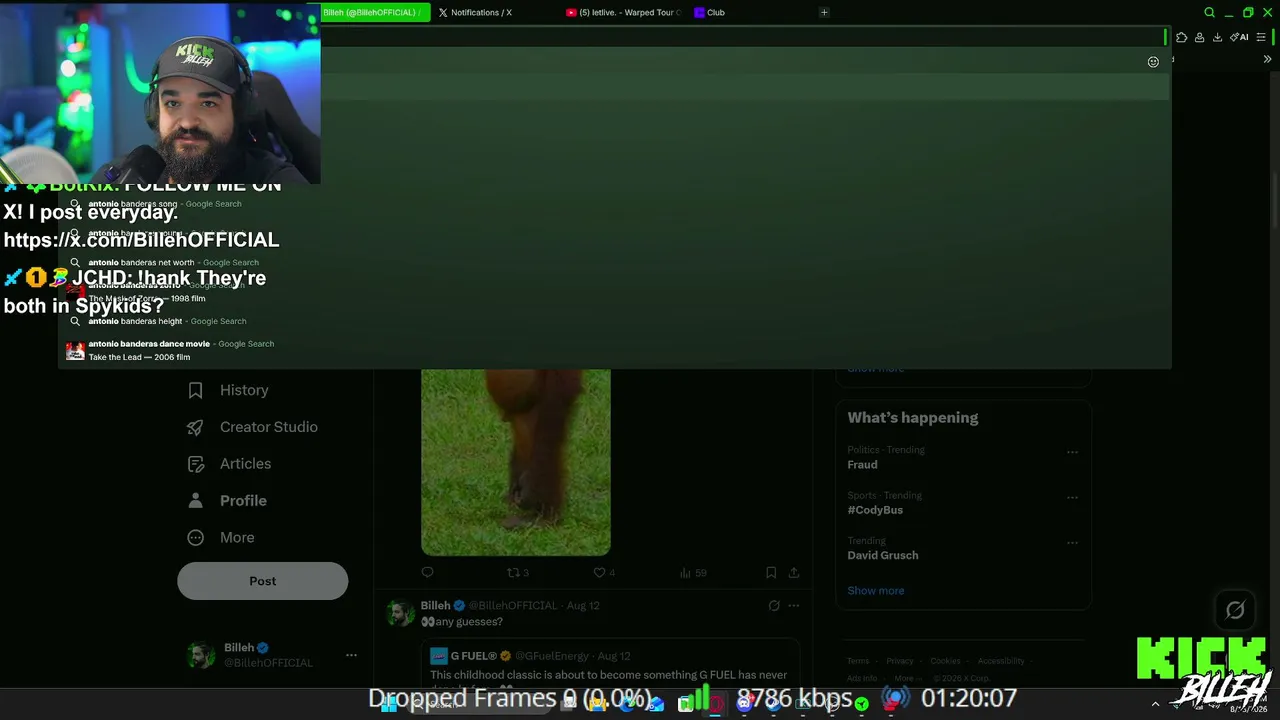The width and height of the screenshot is (1280, 720).
Task: Open options for the #CodyBus trend
Action: pos(1072,497)
